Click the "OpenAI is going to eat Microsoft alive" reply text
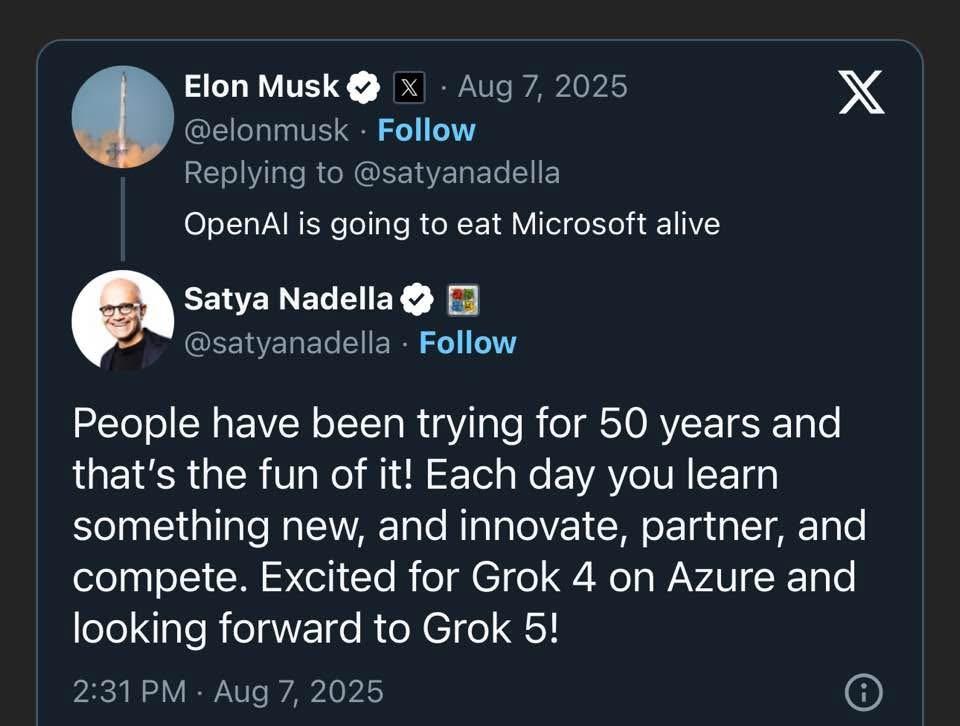The height and width of the screenshot is (726, 960). pos(451,223)
